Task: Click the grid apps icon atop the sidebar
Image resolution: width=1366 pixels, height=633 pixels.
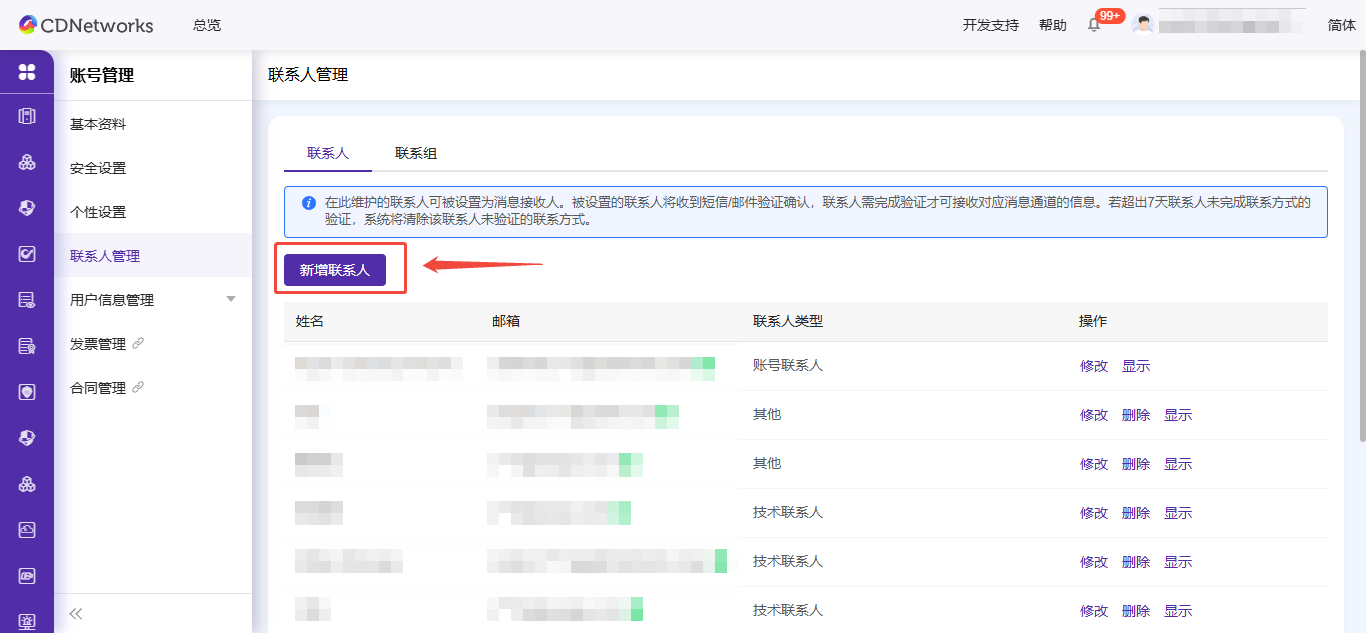Action: coord(27,72)
